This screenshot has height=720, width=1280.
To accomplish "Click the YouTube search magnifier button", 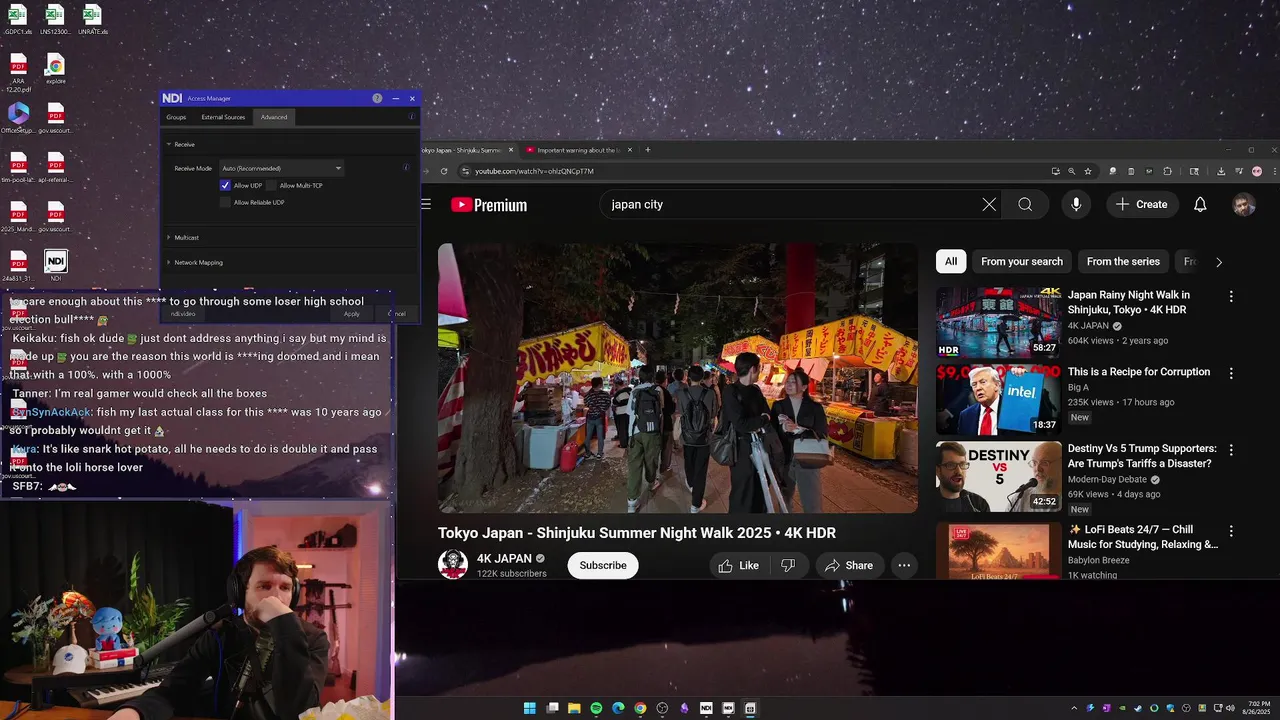I will coord(1025,204).
